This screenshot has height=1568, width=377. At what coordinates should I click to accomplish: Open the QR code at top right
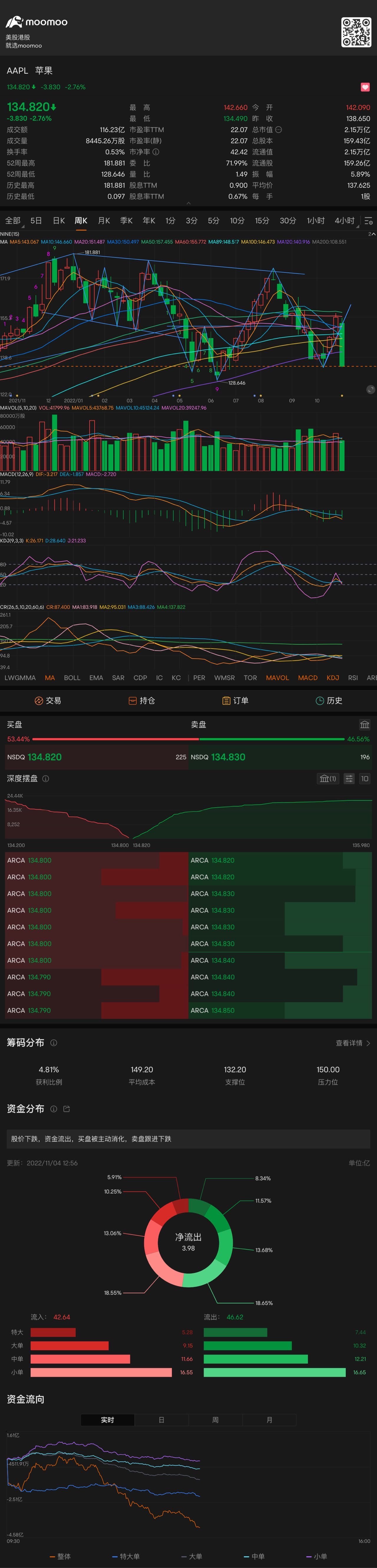[356, 32]
